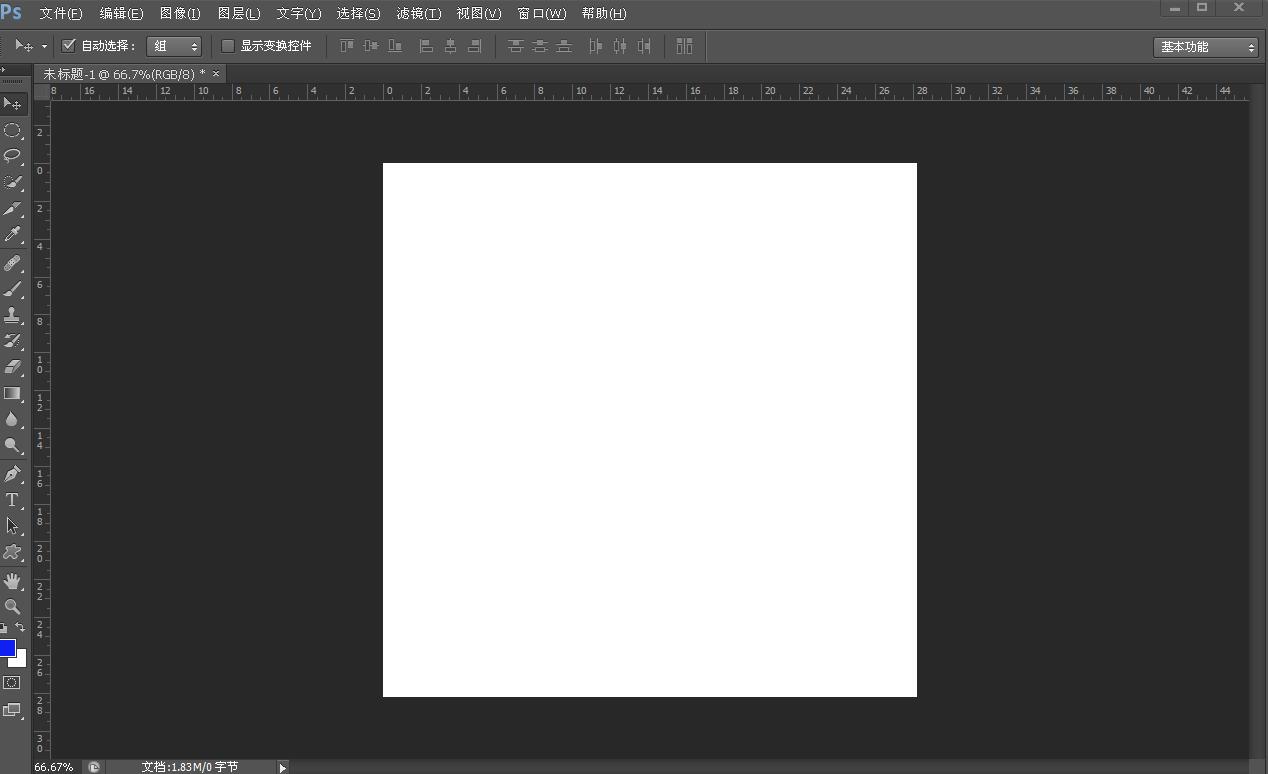The height and width of the screenshot is (774, 1268).
Task: Open the status bar info arrow
Action: click(282, 767)
